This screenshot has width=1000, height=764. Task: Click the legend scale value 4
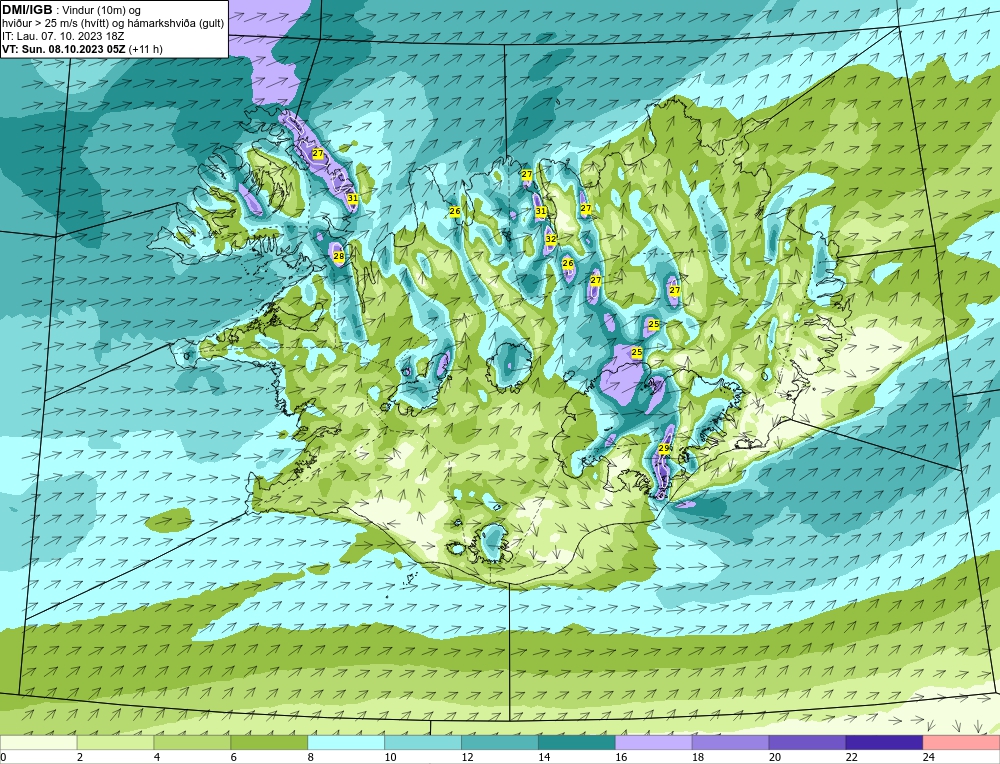(x=157, y=757)
